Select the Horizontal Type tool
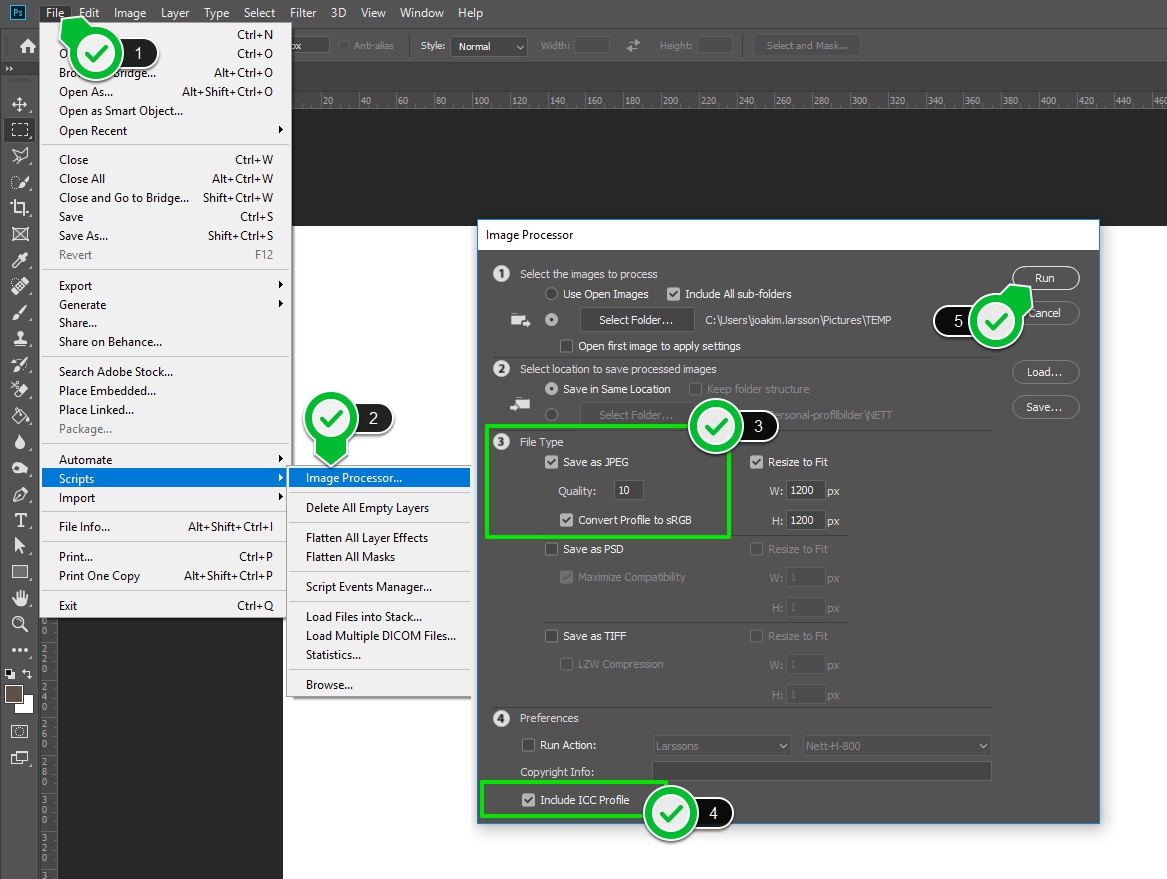1167x879 pixels. (x=20, y=520)
